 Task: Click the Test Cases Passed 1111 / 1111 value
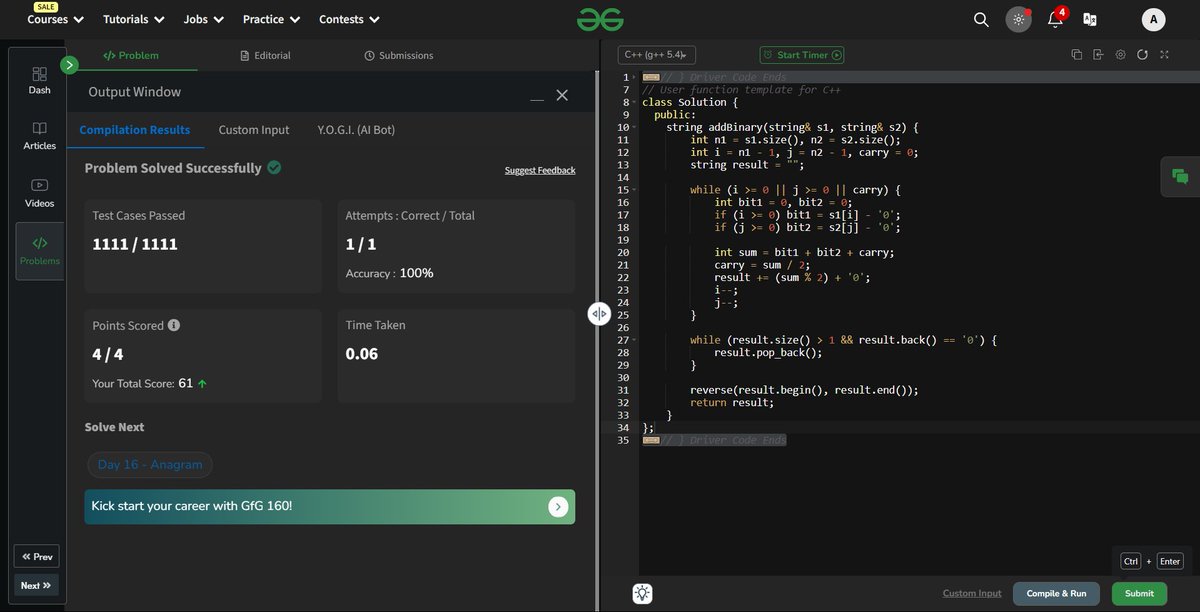tap(135, 244)
